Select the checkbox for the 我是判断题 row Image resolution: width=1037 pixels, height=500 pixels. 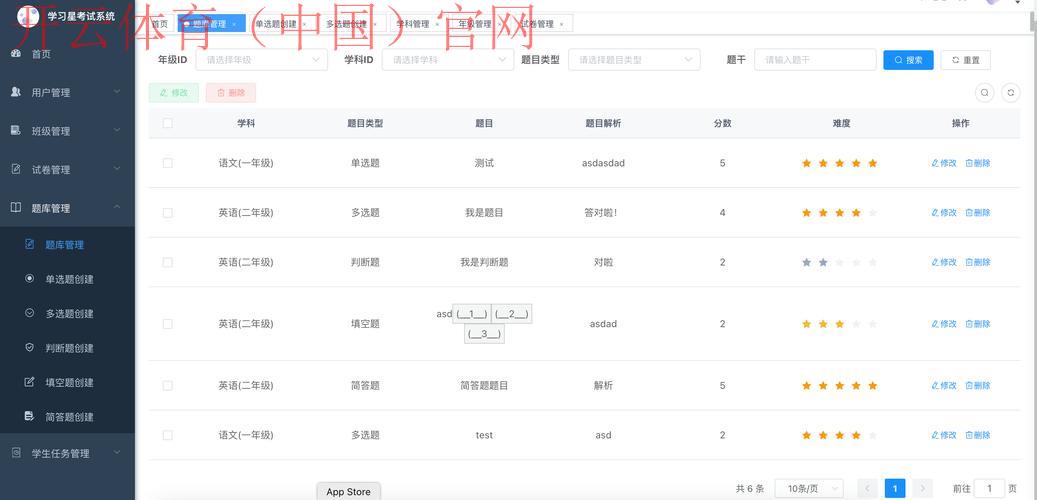click(167, 263)
